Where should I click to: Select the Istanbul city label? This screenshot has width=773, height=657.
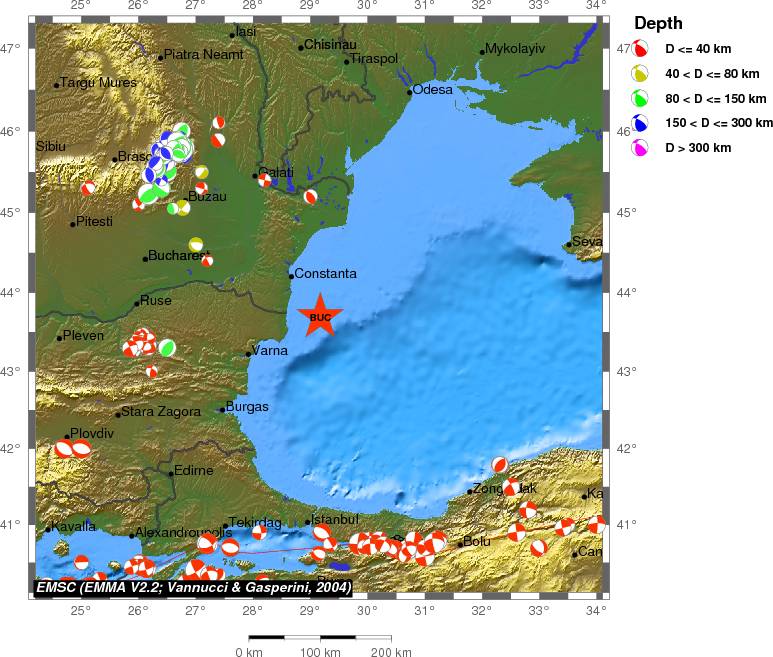click(334, 519)
